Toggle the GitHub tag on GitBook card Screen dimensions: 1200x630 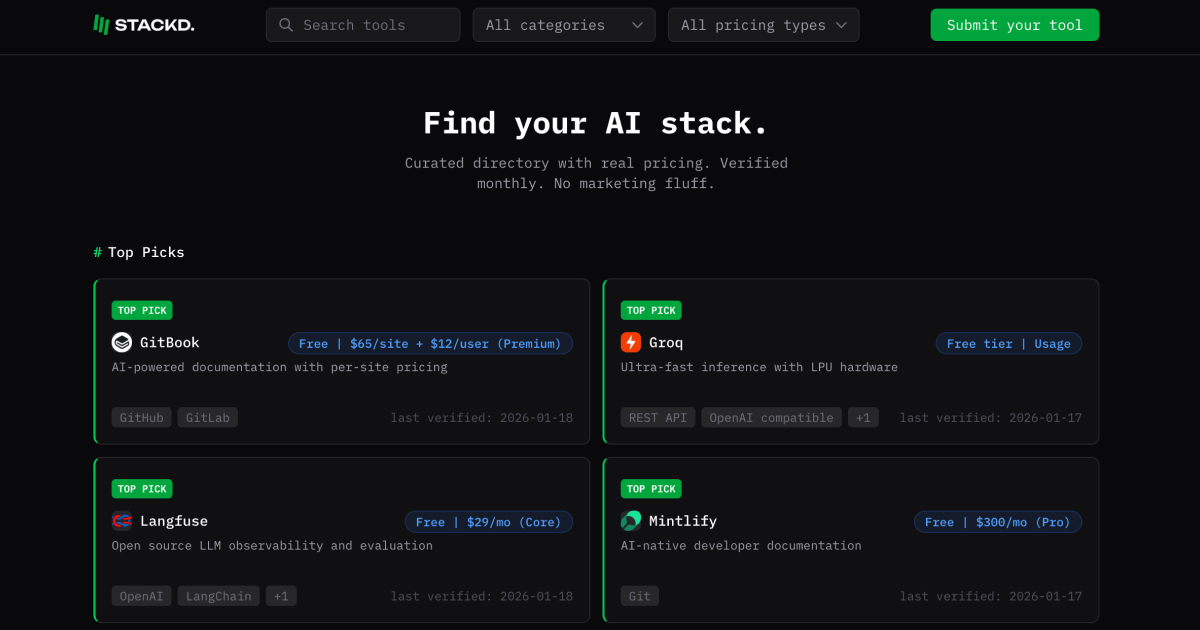click(141, 417)
